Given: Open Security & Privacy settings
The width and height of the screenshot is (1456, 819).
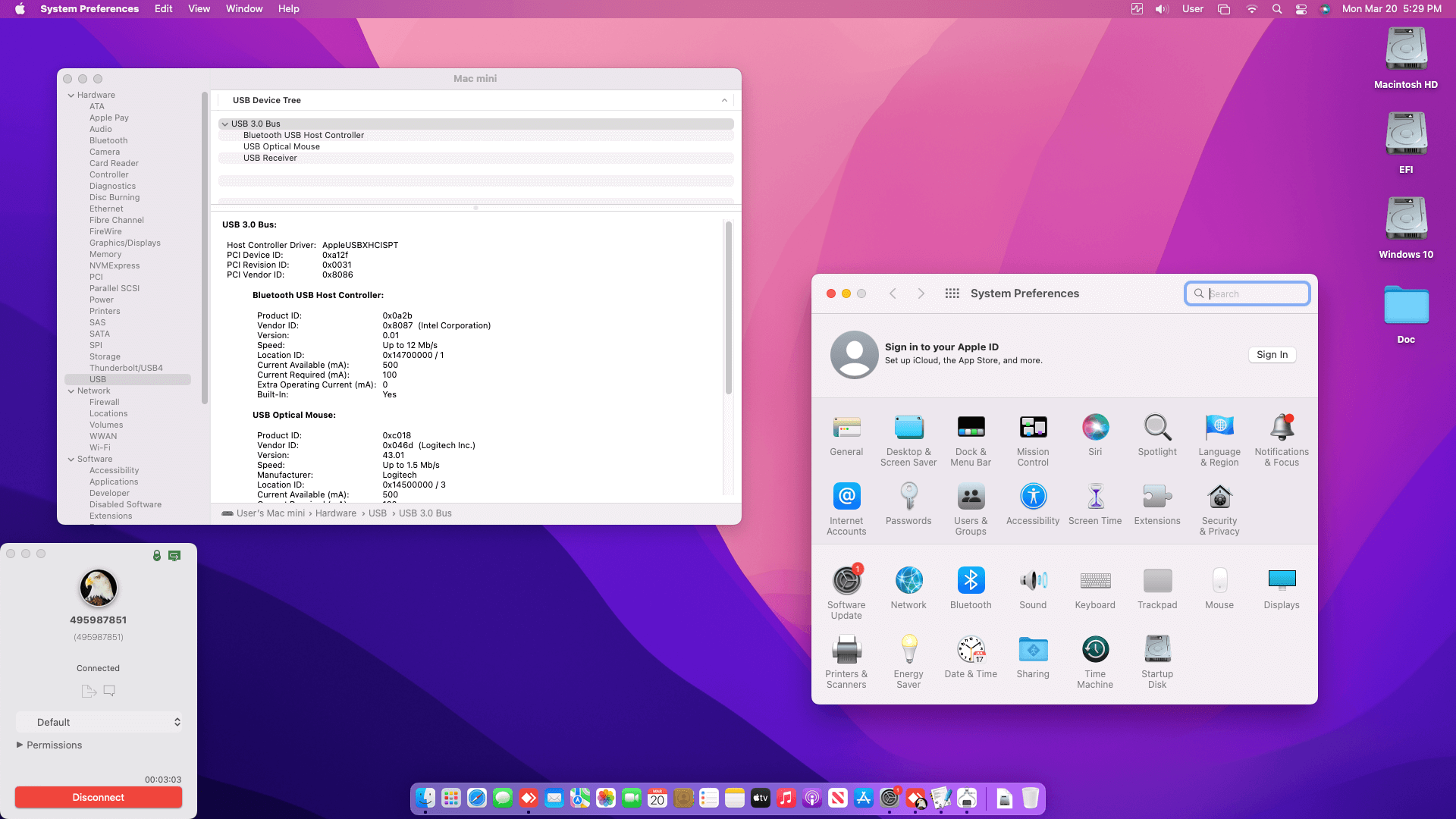Looking at the screenshot, I should pyautogui.click(x=1219, y=497).
